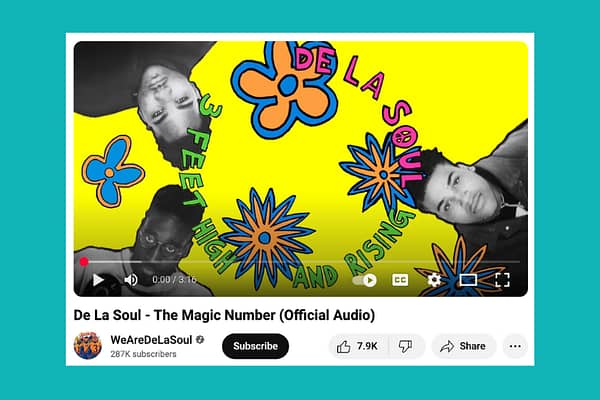Click the red progress bar scrubber

coord(84,262)
